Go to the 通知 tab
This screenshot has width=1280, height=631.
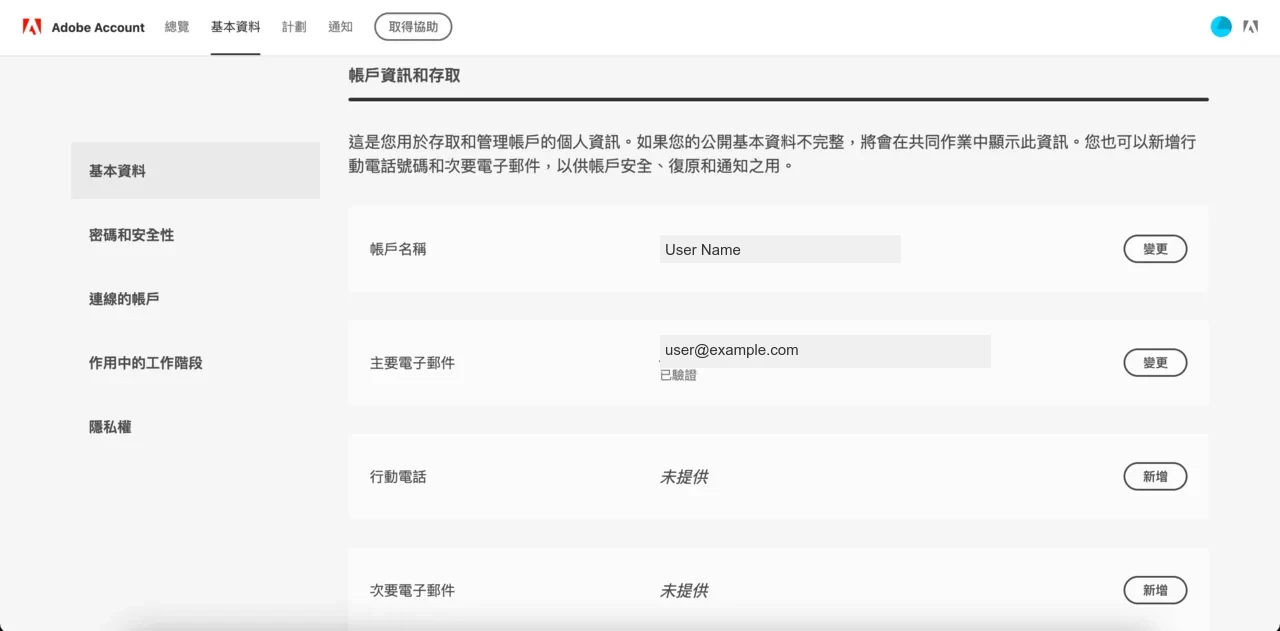click(340, 27)
